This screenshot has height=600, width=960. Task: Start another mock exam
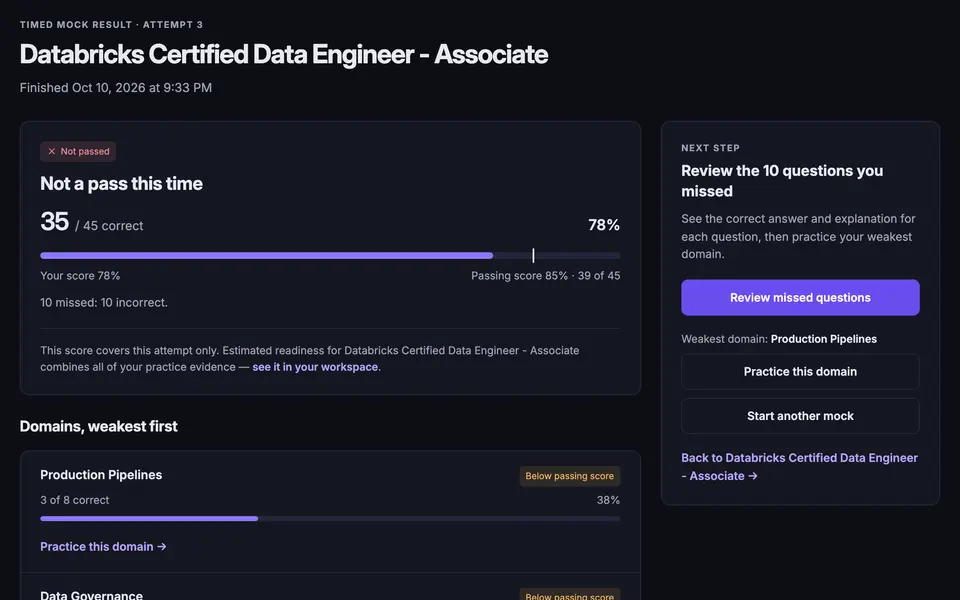tap(800, 416)
